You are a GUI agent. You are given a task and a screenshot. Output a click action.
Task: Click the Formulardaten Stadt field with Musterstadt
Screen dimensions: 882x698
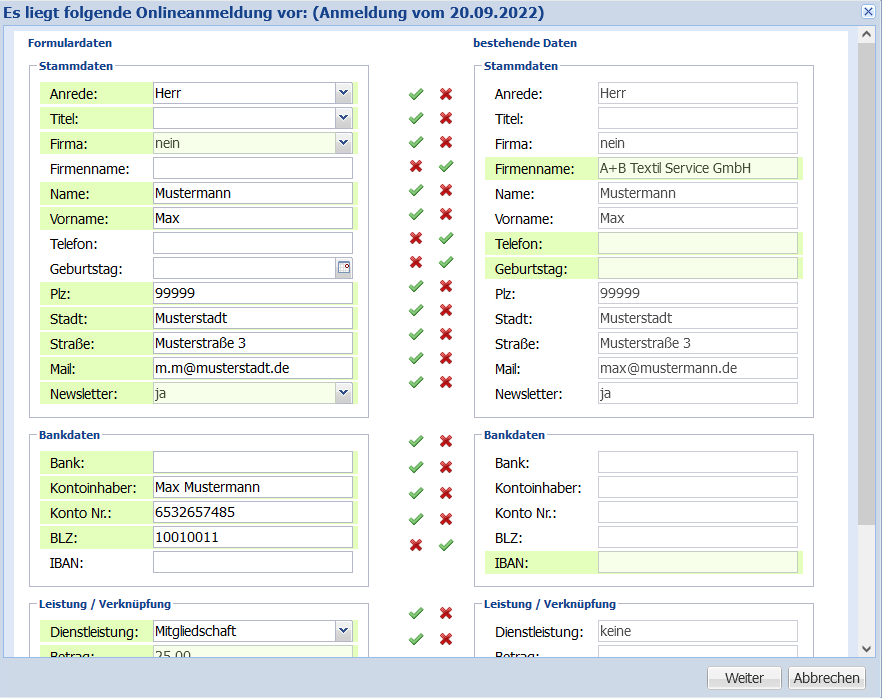253,318
